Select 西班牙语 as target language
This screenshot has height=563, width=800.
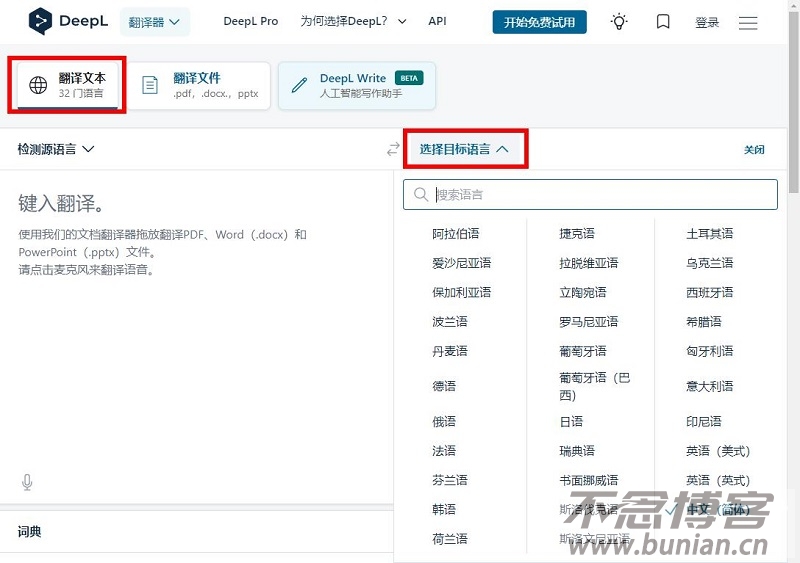tap(710, 292)
